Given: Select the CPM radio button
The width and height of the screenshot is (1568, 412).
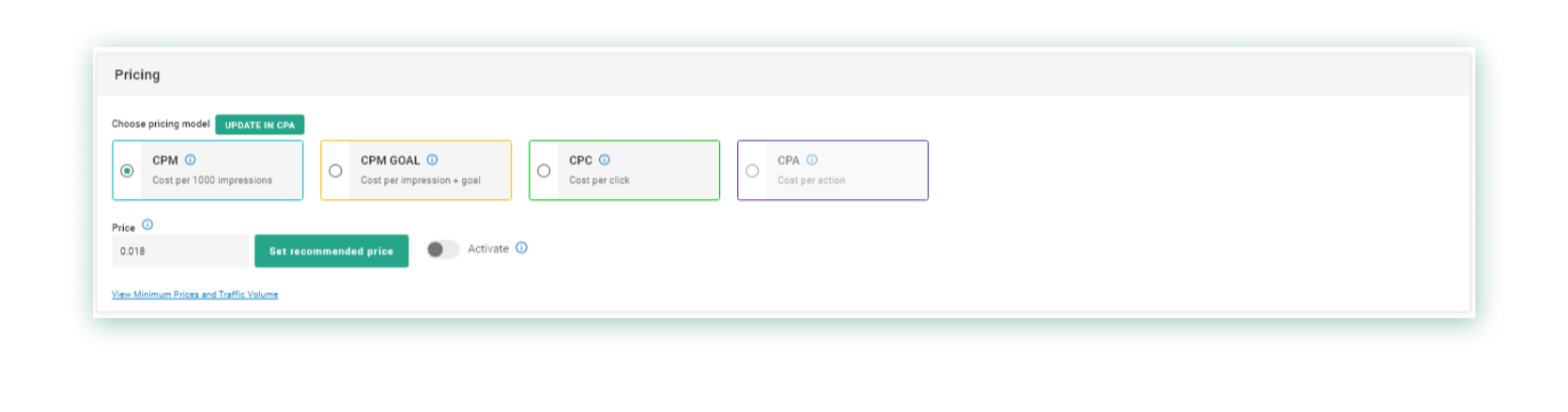Looking at the screenshot, I should click(127, 171).
